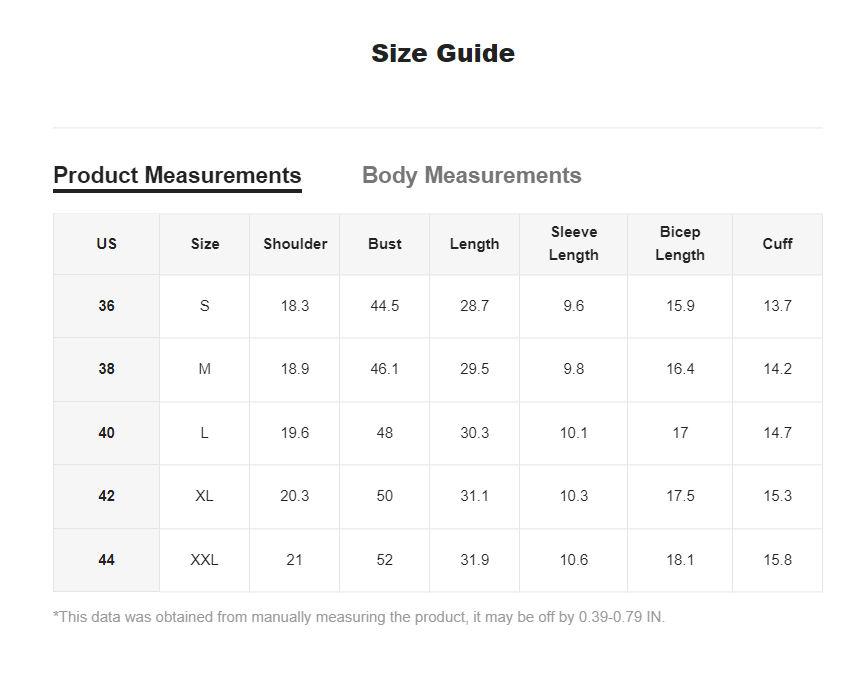
Task: Switch to the Body Measurements tab
Action: (x=471, y=175)
